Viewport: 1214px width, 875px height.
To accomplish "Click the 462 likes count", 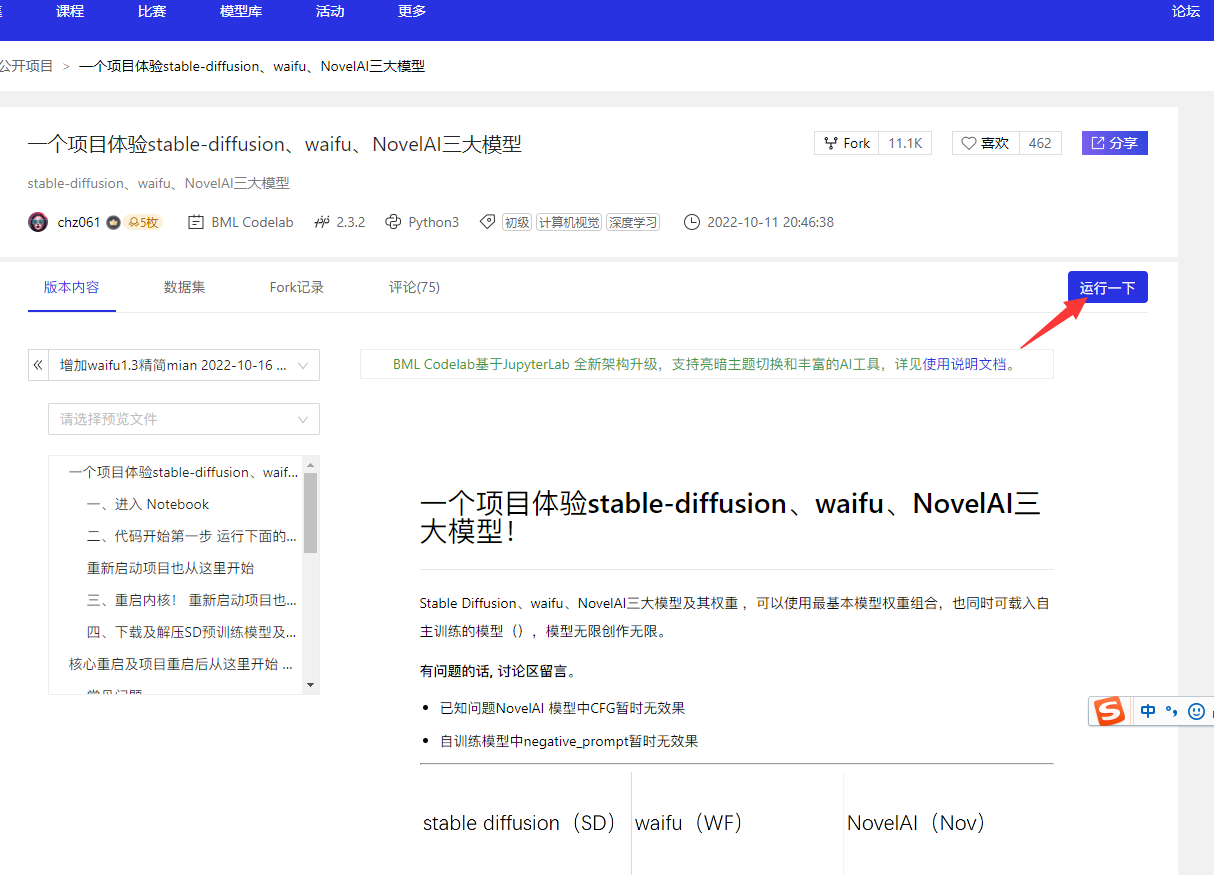I will tap(1040, 143).
